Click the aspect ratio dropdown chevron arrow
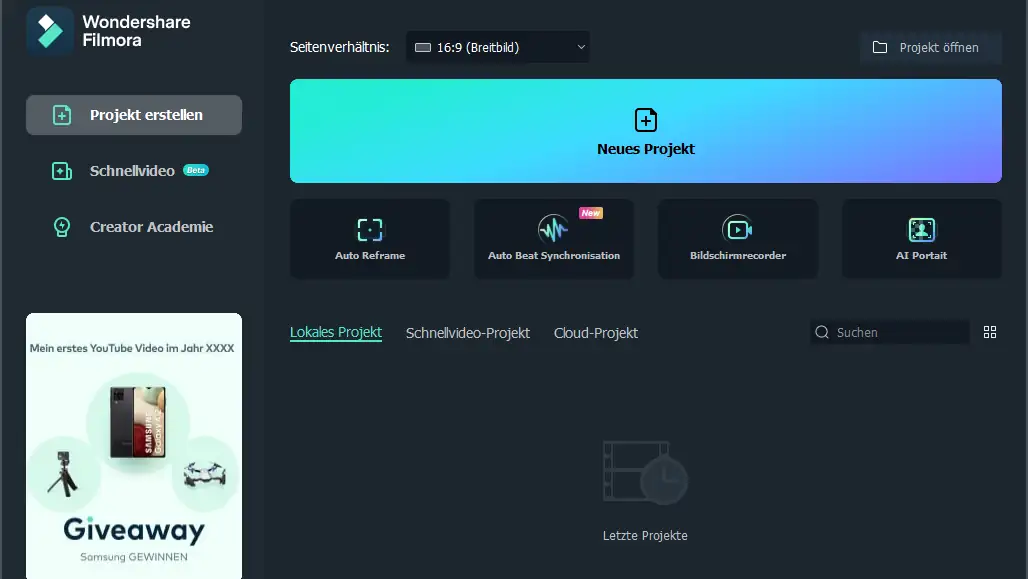This screenshot has width=1028, height=579. [581, 47]
